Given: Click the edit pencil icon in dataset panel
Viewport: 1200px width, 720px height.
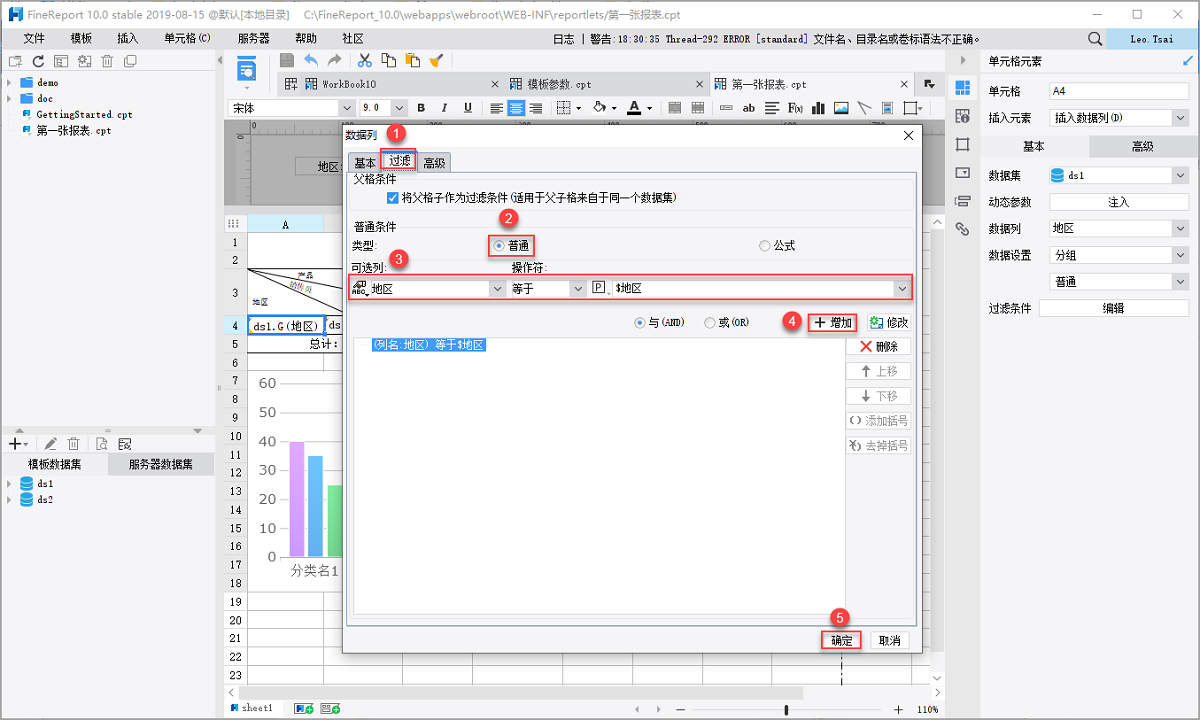Looking at the screenshot, I should click(50, 443).
